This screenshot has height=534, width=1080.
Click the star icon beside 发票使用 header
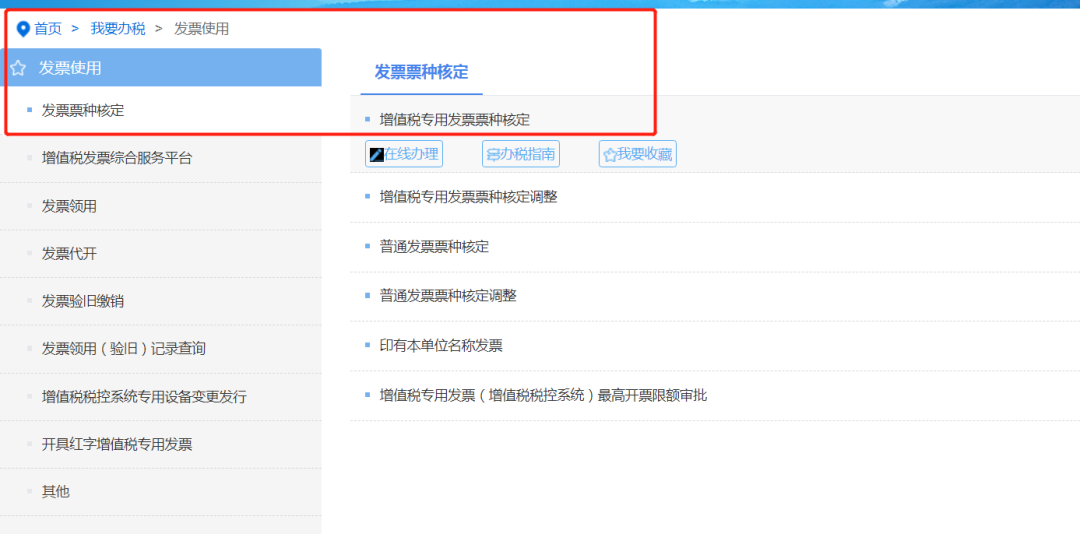point(18,68)
